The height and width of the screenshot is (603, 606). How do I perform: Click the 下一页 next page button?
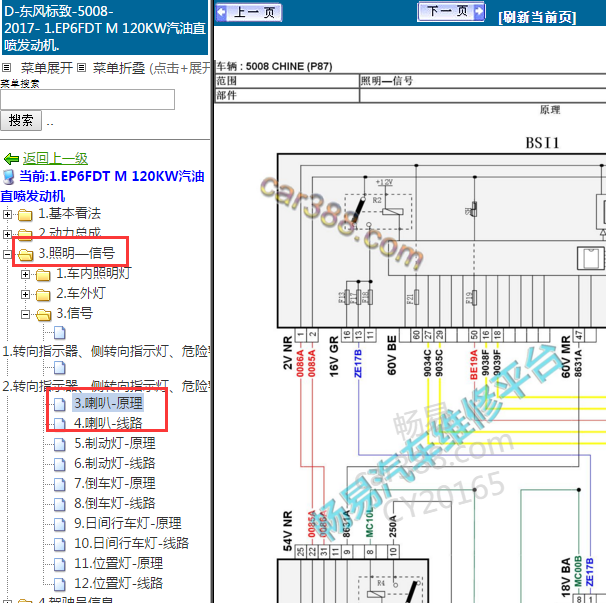tap(451, 11)
